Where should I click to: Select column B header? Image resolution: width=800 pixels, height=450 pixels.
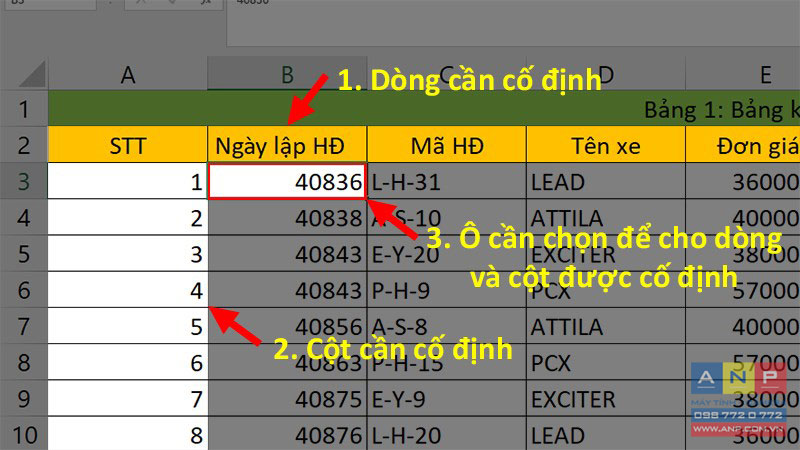click(287, 75)
